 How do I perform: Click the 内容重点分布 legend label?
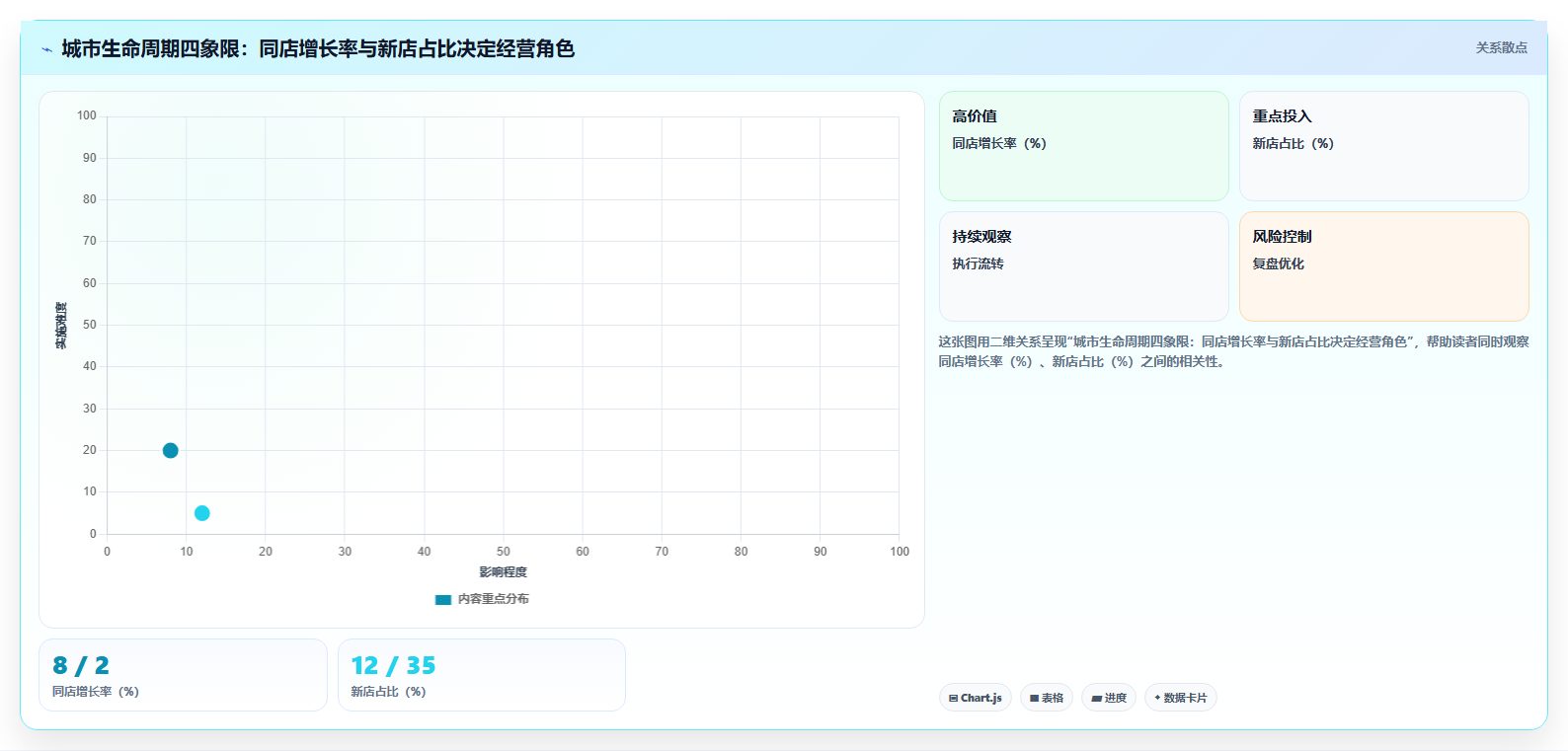click(x=493, y=599)
